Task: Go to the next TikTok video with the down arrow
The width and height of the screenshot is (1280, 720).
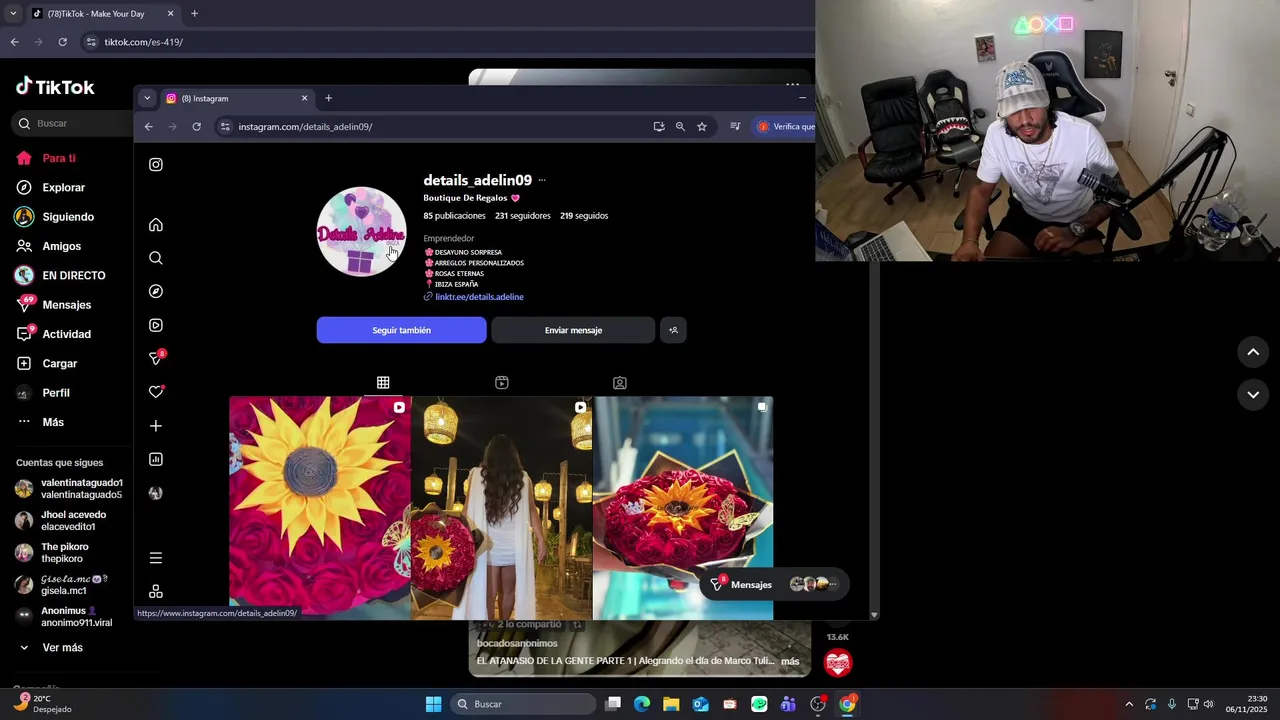Action: point(1253,395)
